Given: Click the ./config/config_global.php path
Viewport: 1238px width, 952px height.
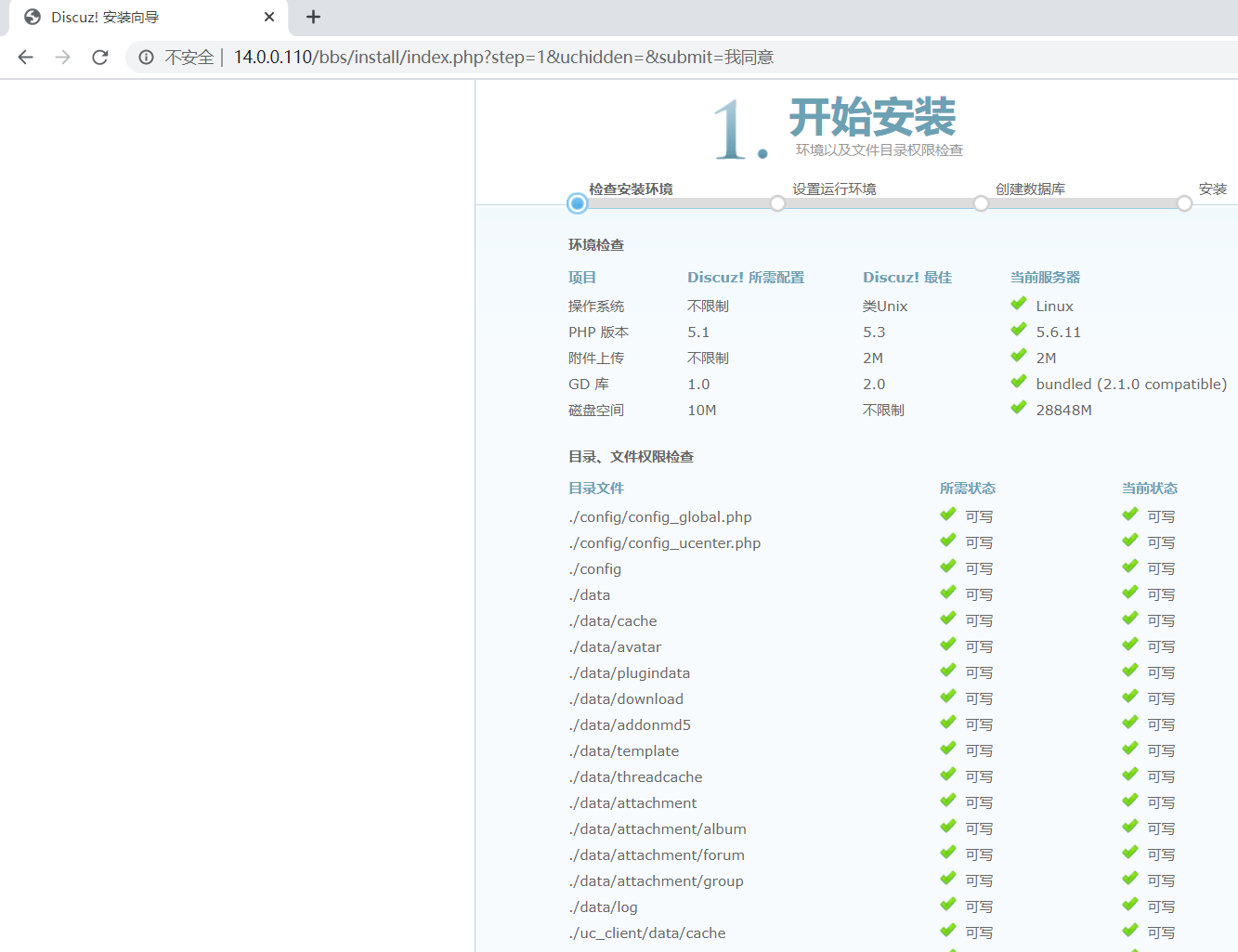Looking at the screenshot, I should tap(660, 517).
